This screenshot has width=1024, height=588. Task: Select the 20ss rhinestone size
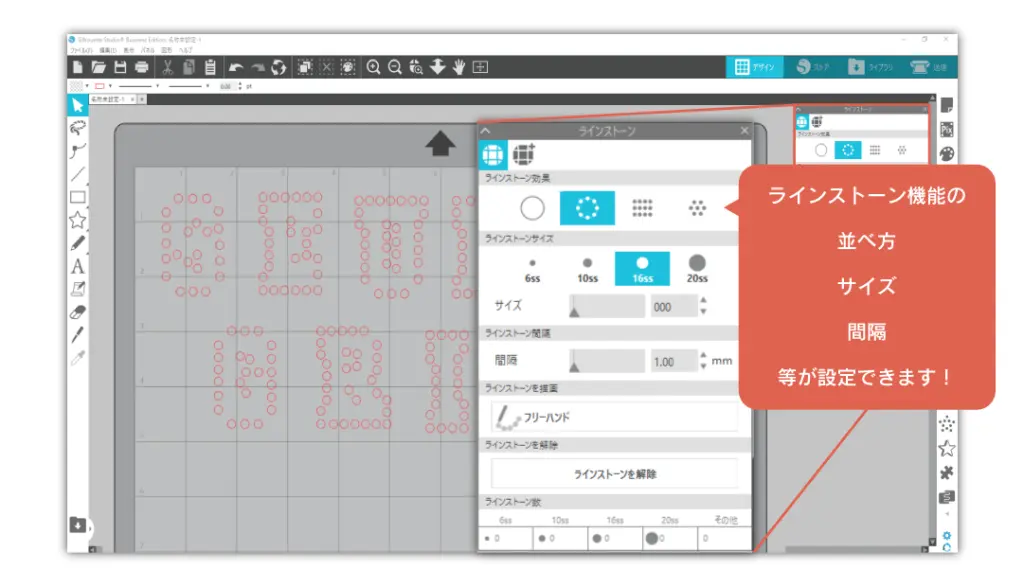(x=696, y=268)
